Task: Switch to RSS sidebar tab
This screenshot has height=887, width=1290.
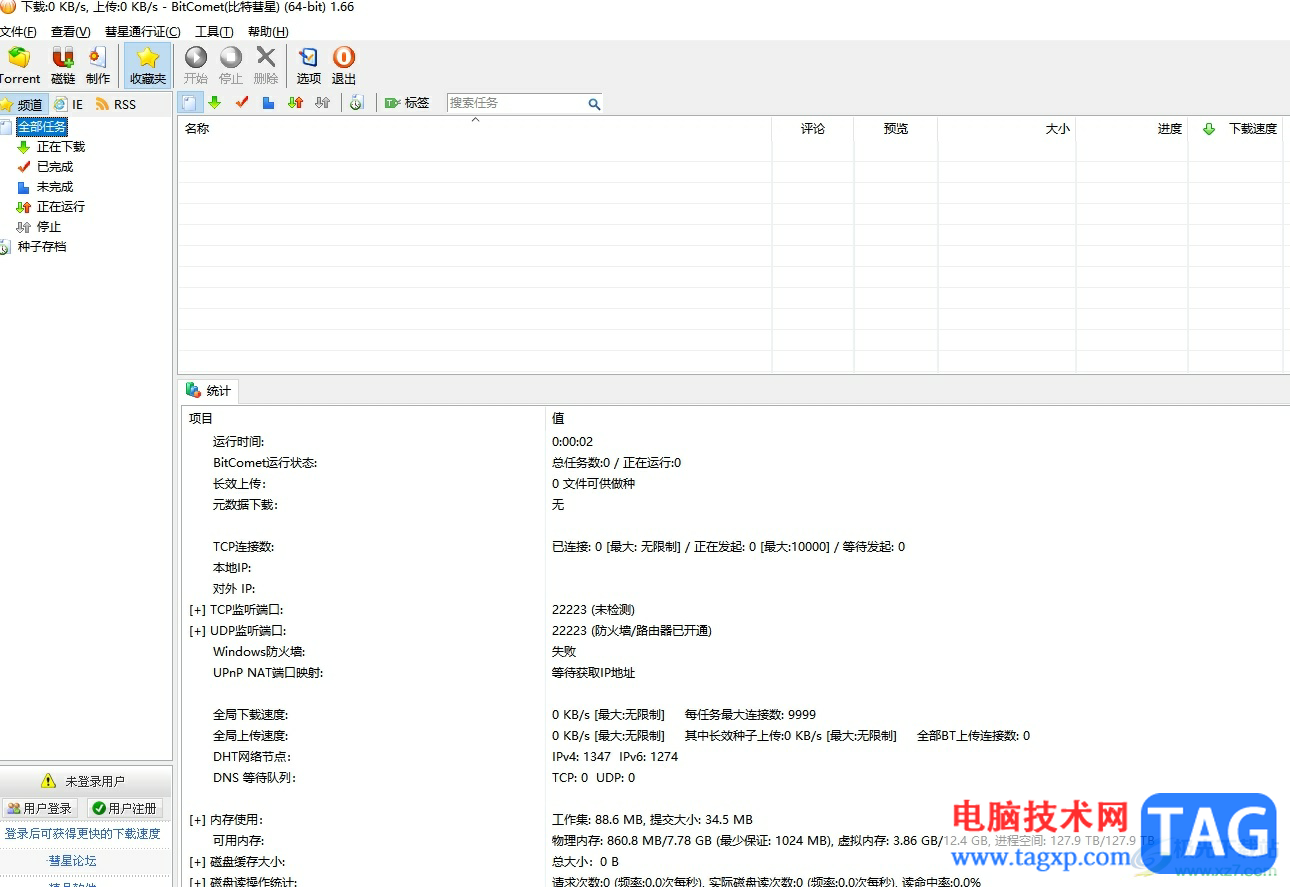Action: pos(116,104)
